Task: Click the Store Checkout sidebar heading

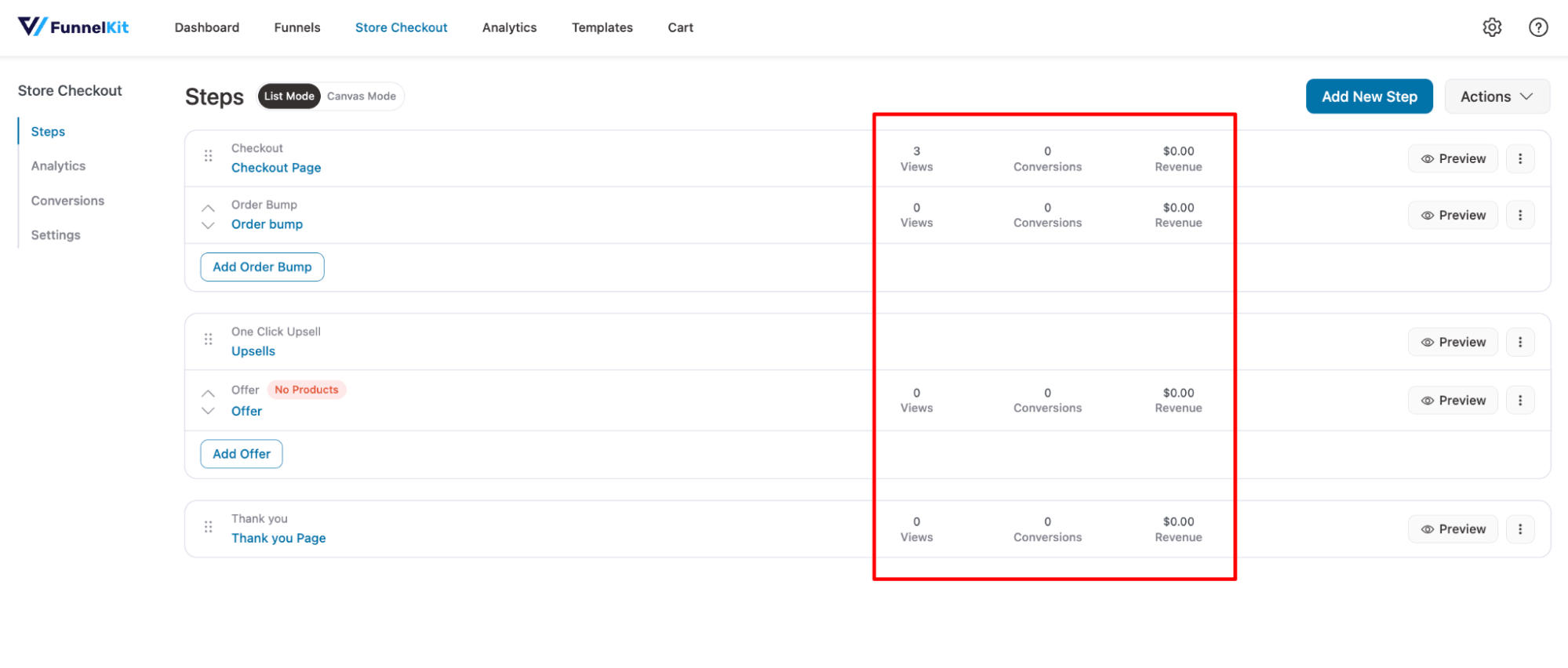Action: point(70,90)
